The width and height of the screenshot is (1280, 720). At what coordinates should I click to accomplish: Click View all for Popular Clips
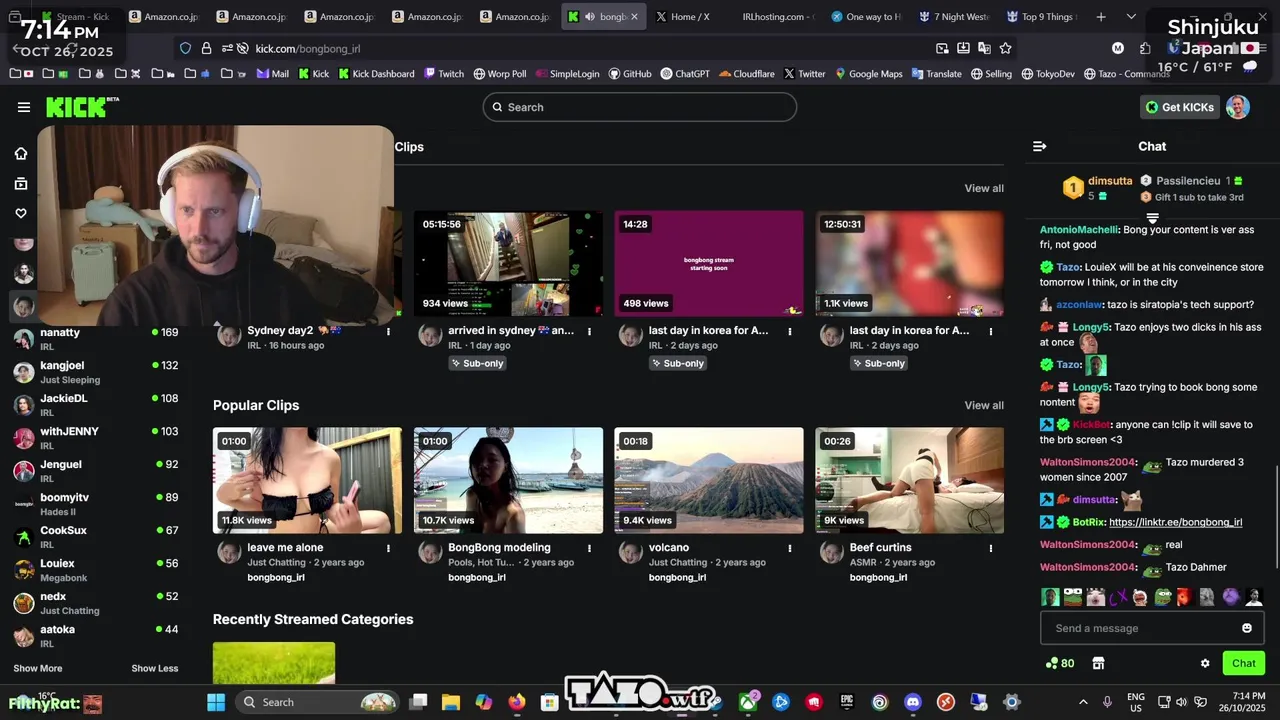click(984, 406)
